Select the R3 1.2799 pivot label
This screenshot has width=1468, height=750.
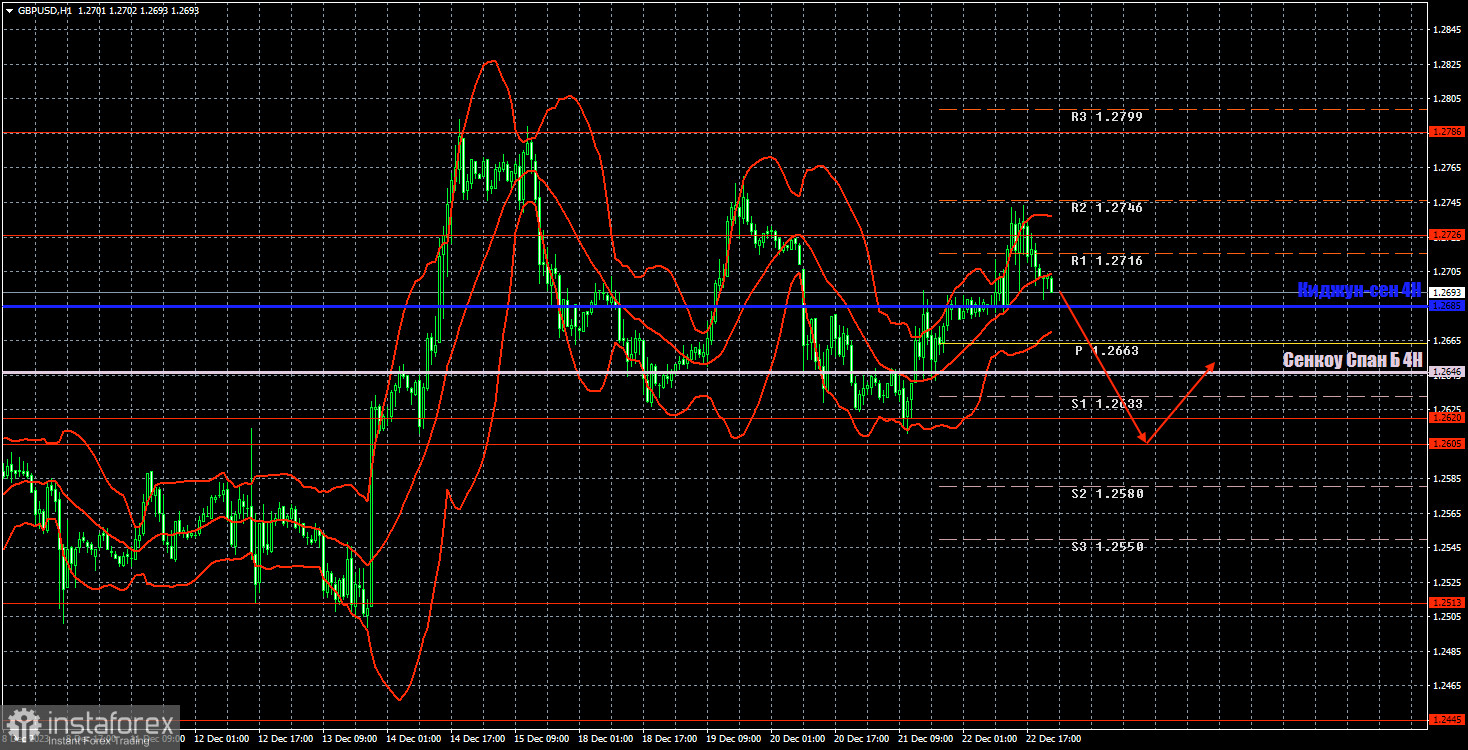[x=1106, y=117]
